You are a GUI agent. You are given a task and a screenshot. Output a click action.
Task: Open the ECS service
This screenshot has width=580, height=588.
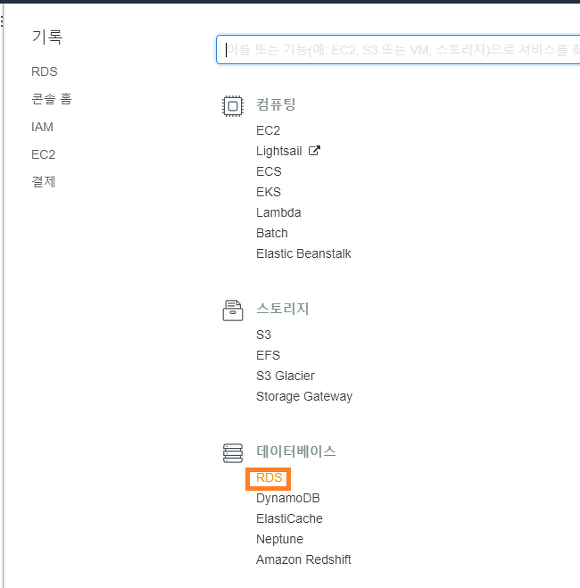[268, 171]
